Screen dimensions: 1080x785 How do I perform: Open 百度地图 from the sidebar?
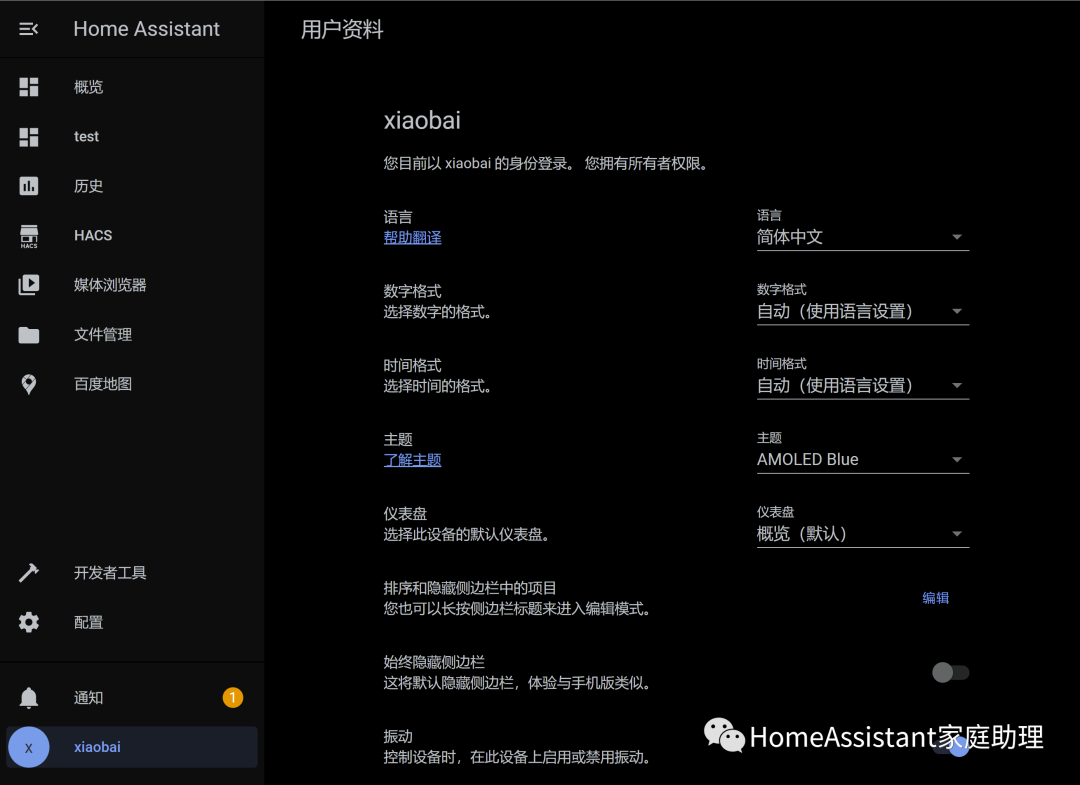(x=132, y=384)
